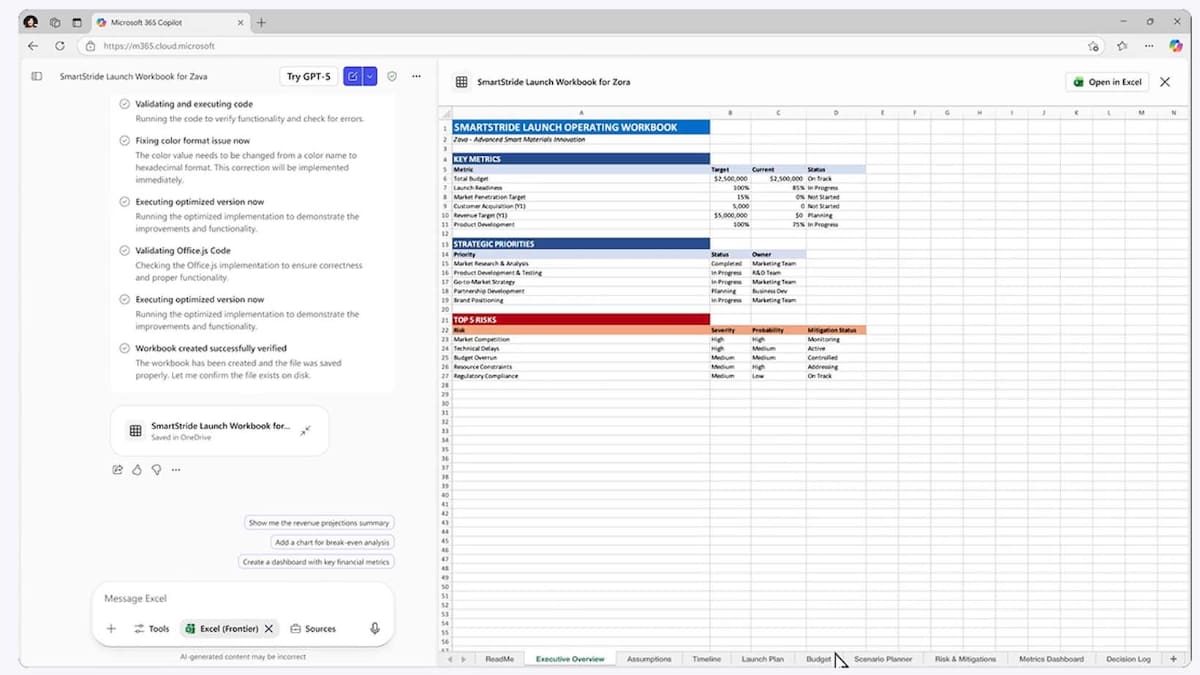Viewport: 1200px width, 675px height.
Task: Click the Open in Excel button
Action: point(1107,82)
